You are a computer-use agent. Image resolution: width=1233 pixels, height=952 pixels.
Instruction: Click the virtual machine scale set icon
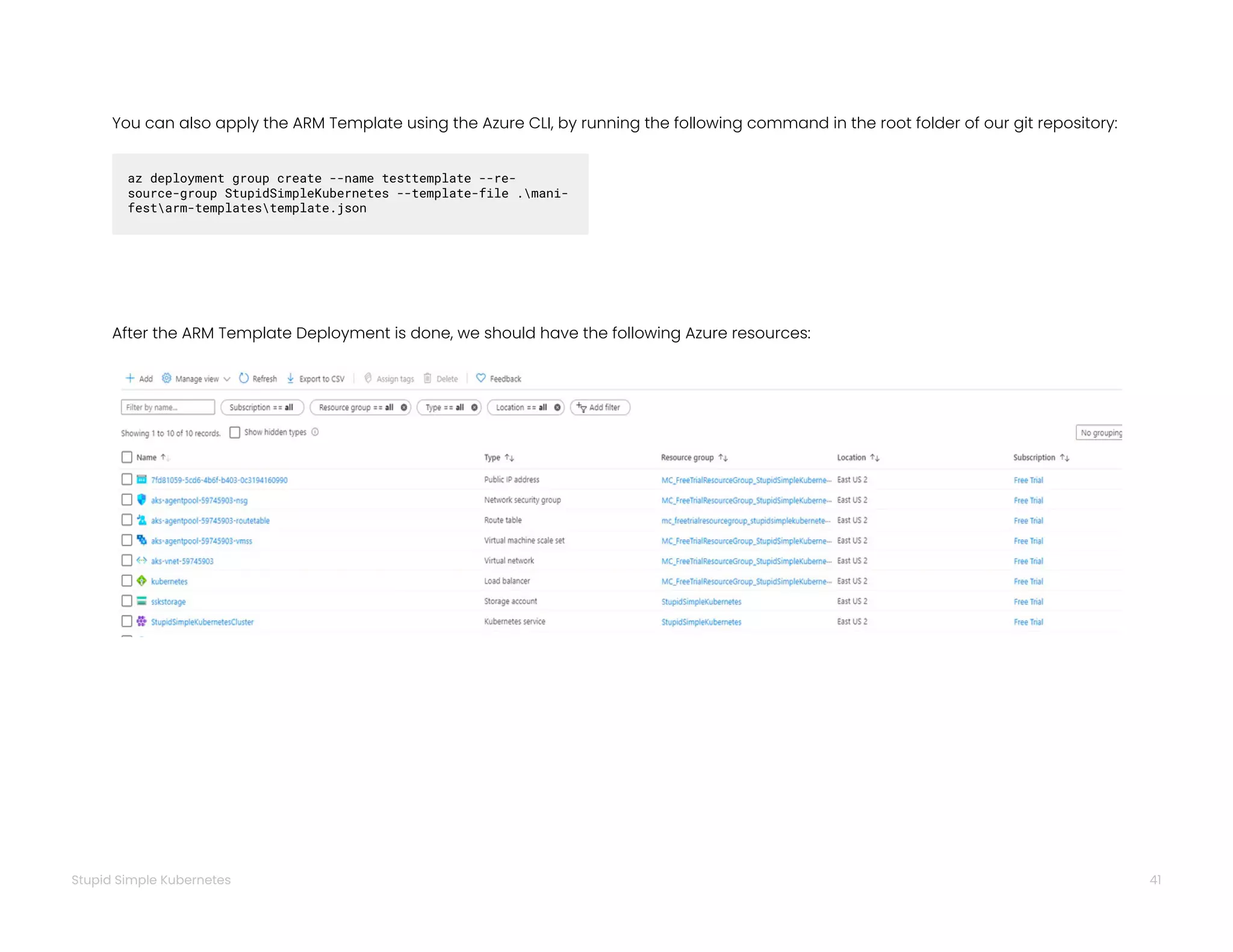[141, 540]
